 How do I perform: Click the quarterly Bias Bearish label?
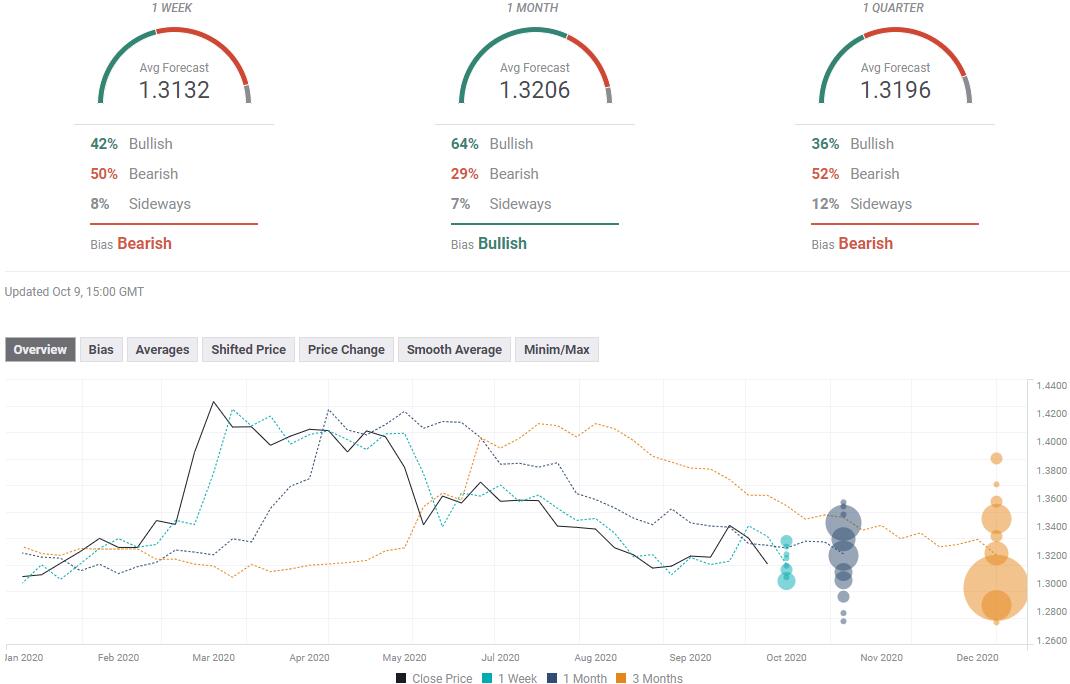tap(852, 244)
